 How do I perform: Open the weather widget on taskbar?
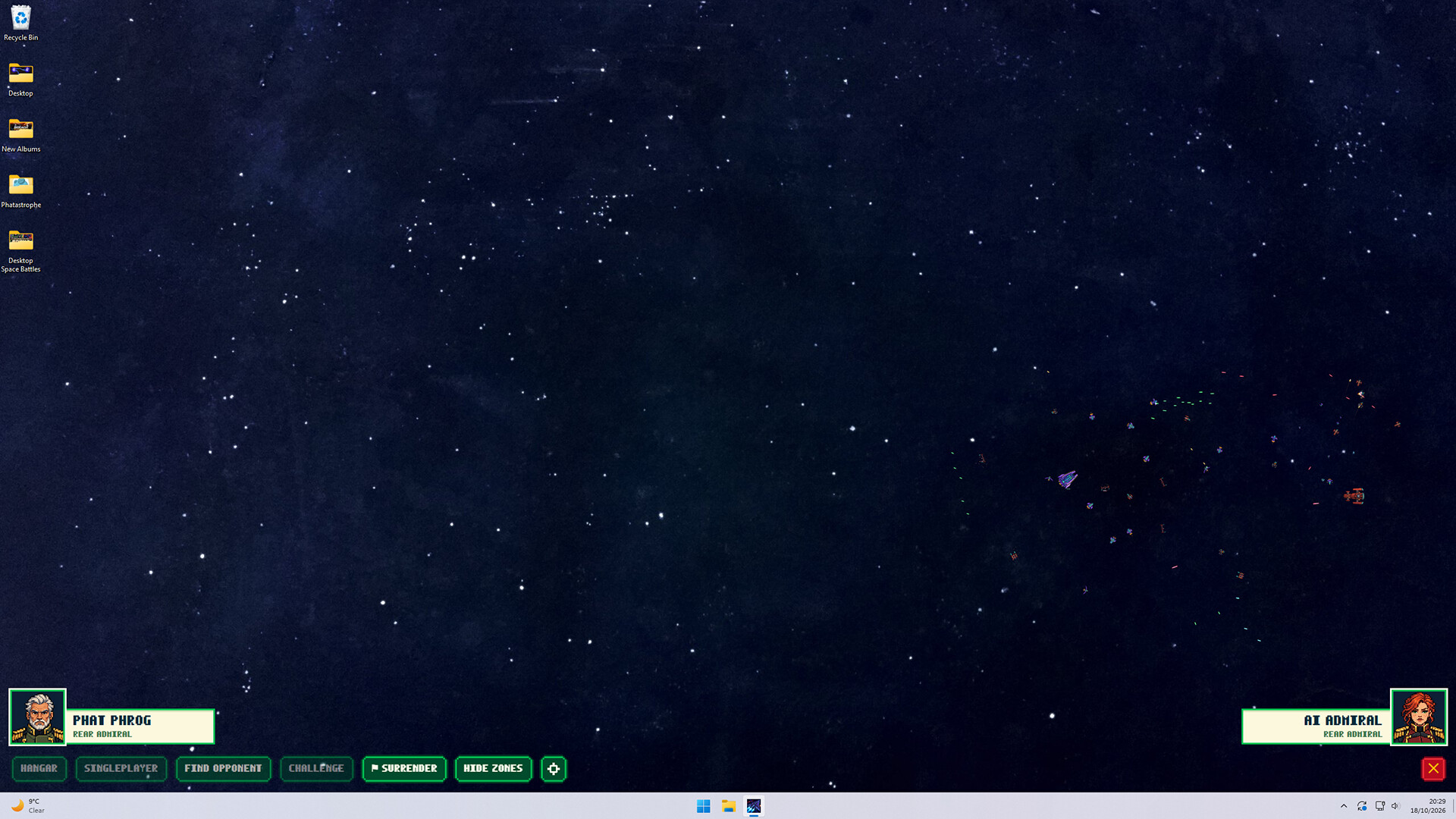[x=28, y=806]
